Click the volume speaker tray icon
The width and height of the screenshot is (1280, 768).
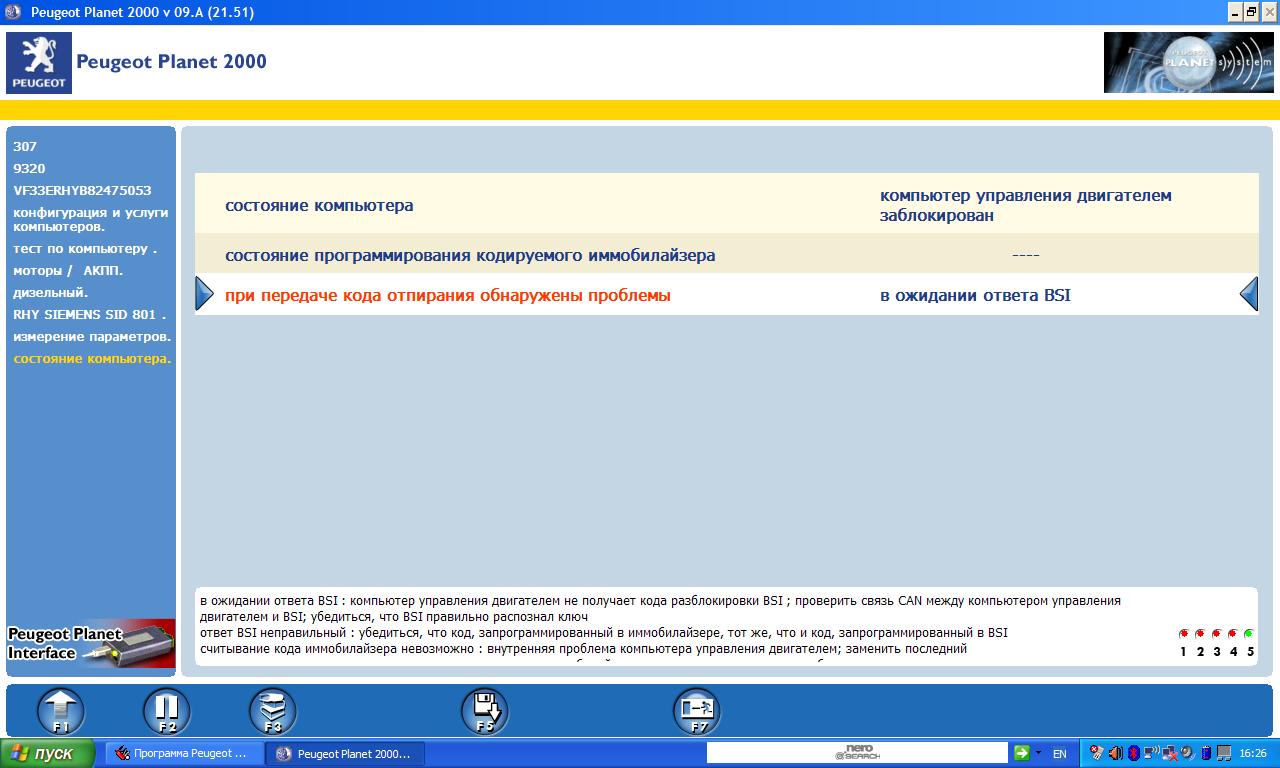[x=1116, y=753]
